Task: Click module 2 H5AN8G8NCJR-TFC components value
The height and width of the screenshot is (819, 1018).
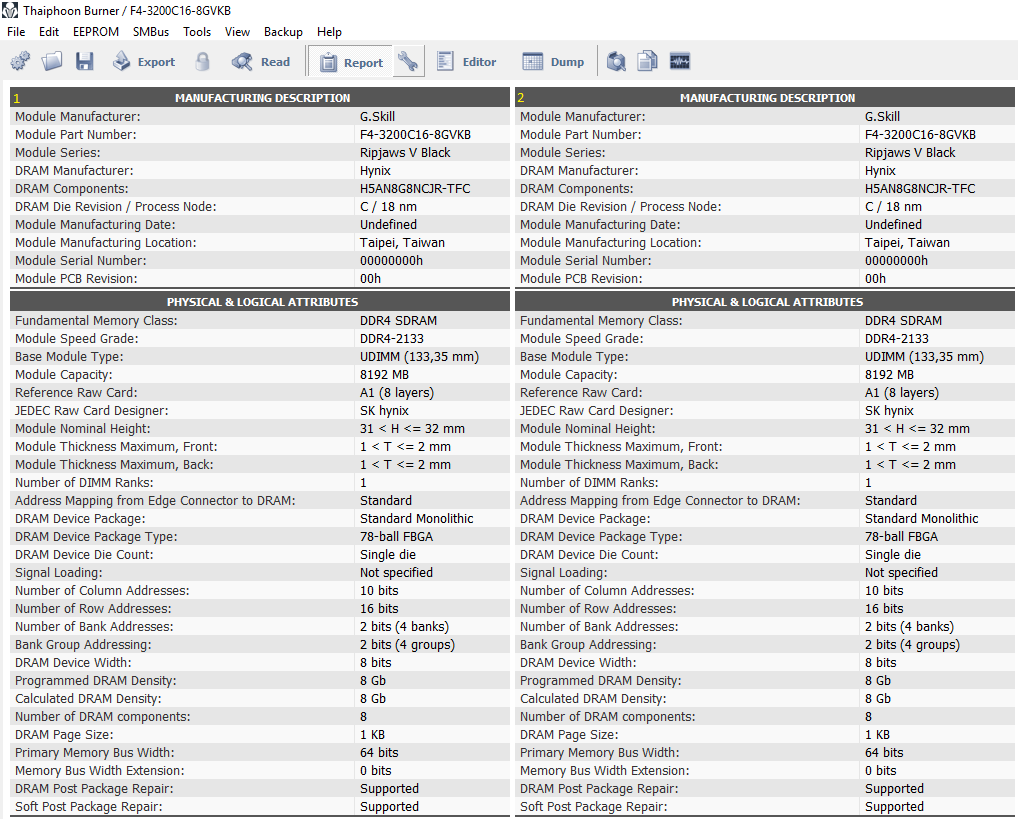Action: click(920, 189)
